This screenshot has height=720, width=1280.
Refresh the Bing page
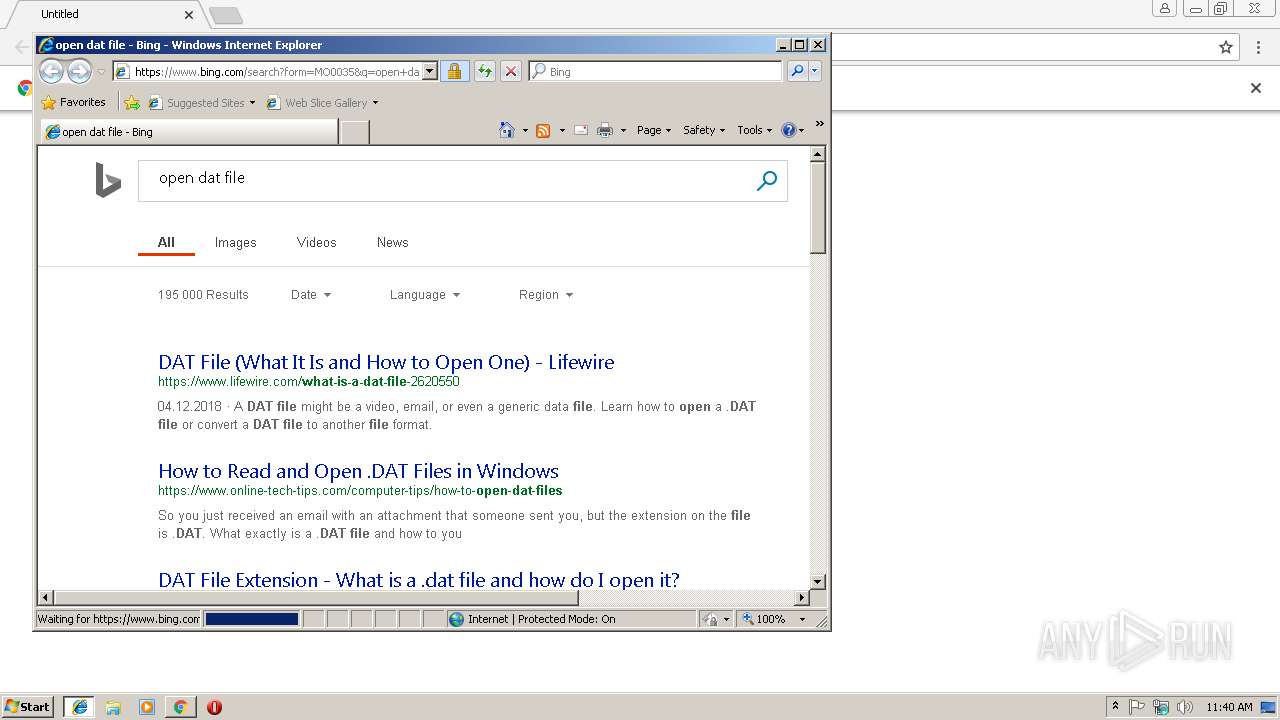point(484,71)
